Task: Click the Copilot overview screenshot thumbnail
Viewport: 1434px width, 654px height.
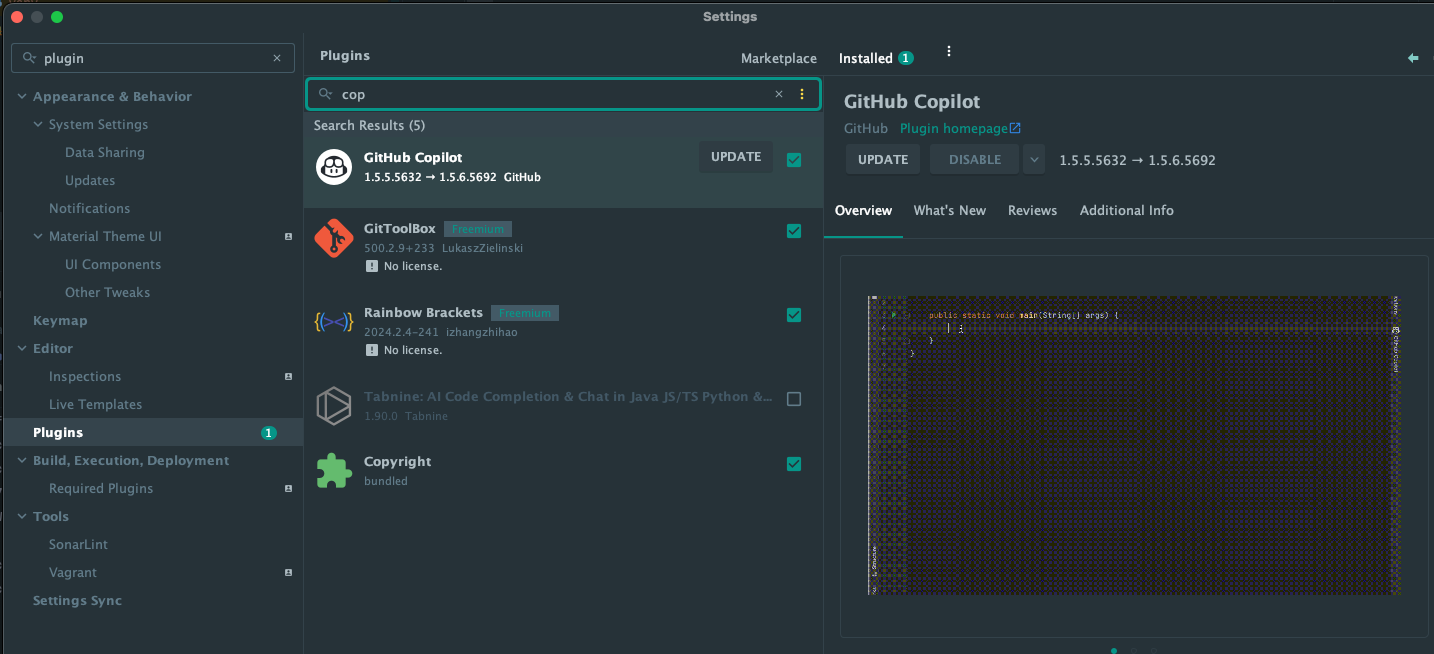Action: pyautogui.click(x=1133, y=445)
